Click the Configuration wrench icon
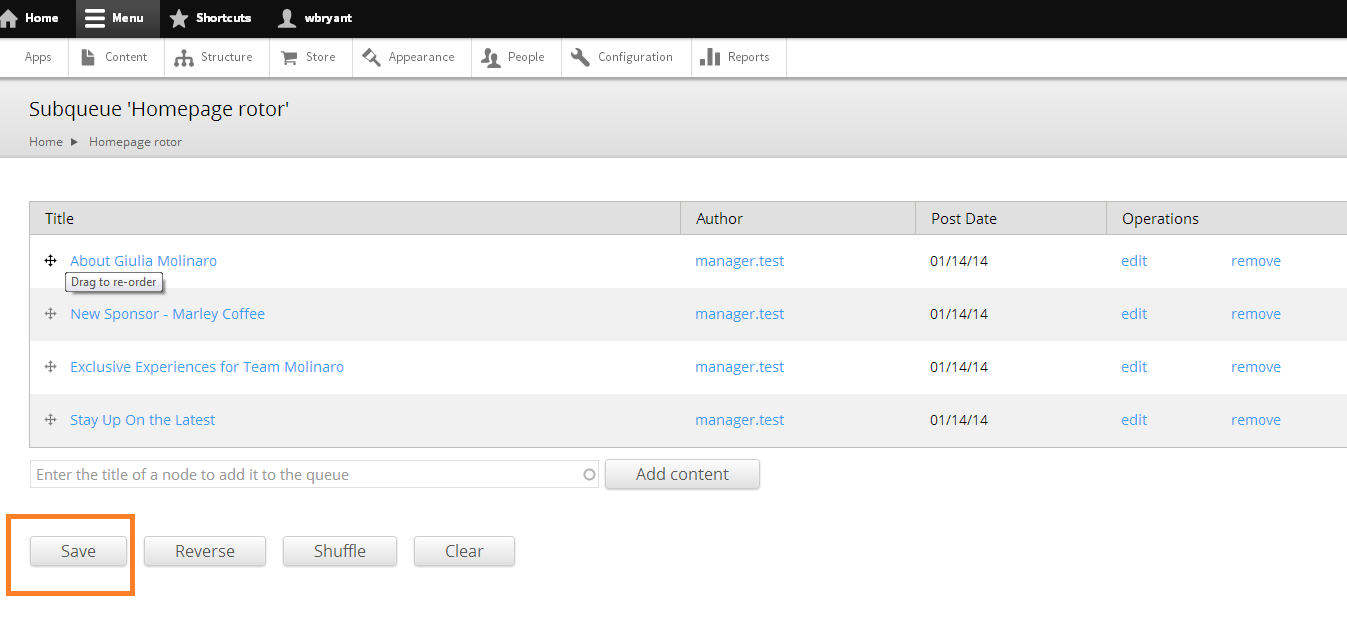 [580, 57]
